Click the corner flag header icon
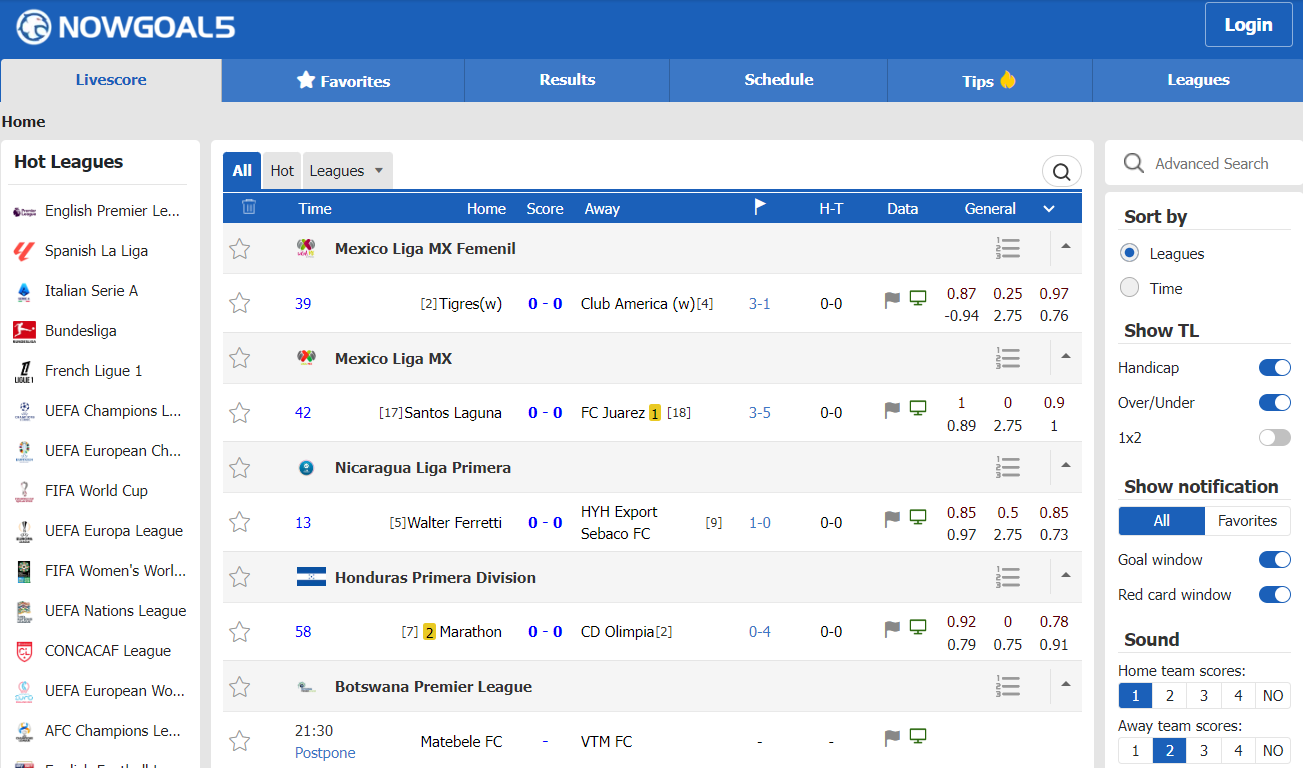 tap(760, 207)
